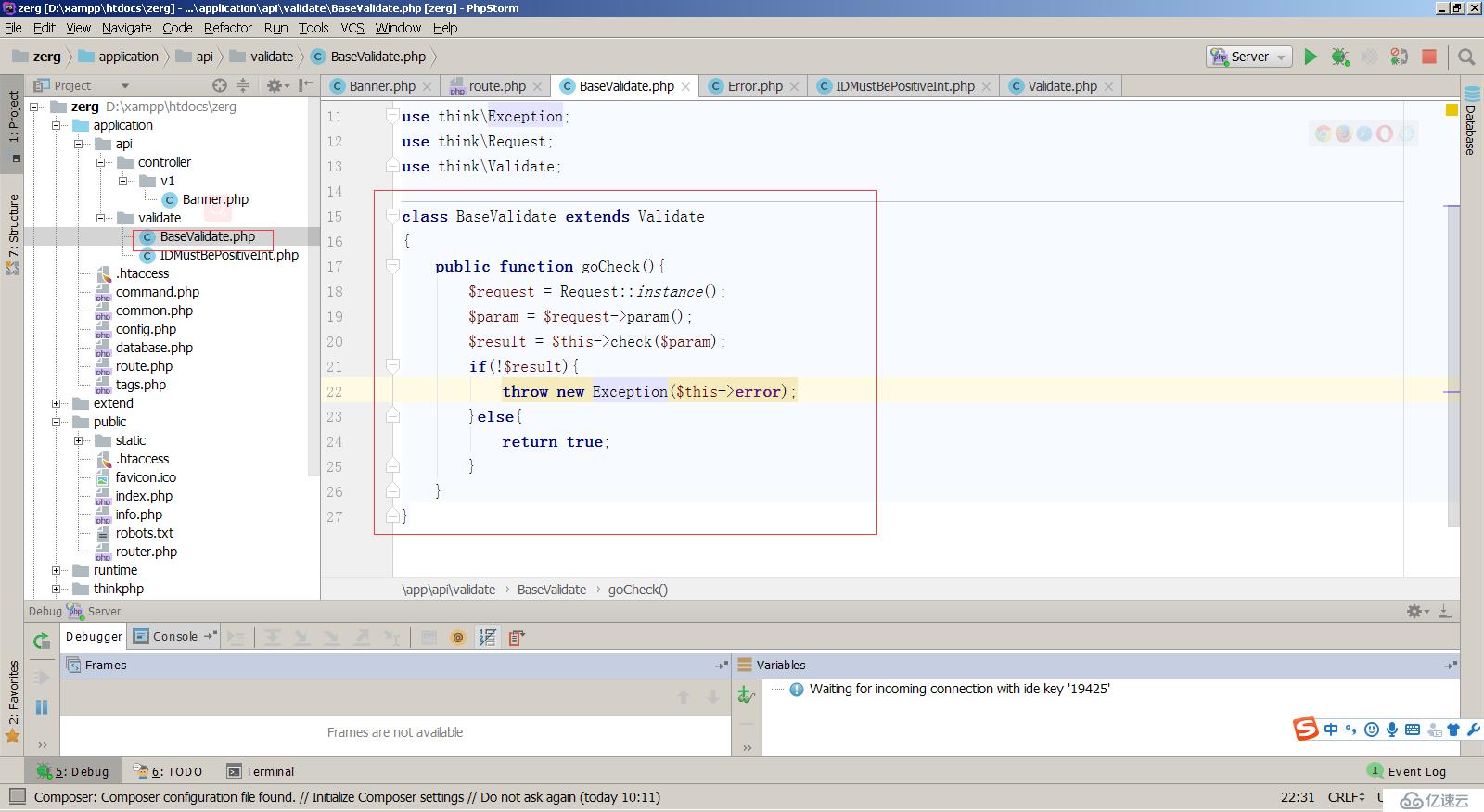1484x812 pixels.
Task: Hide debug panel via download arrow icon
Action: pos(1445,611)
